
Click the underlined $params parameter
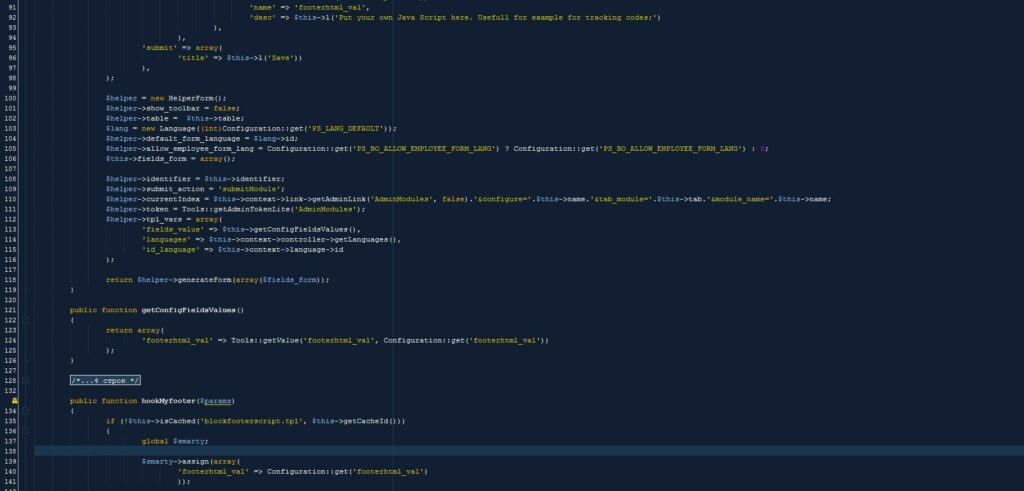point(217,401)
